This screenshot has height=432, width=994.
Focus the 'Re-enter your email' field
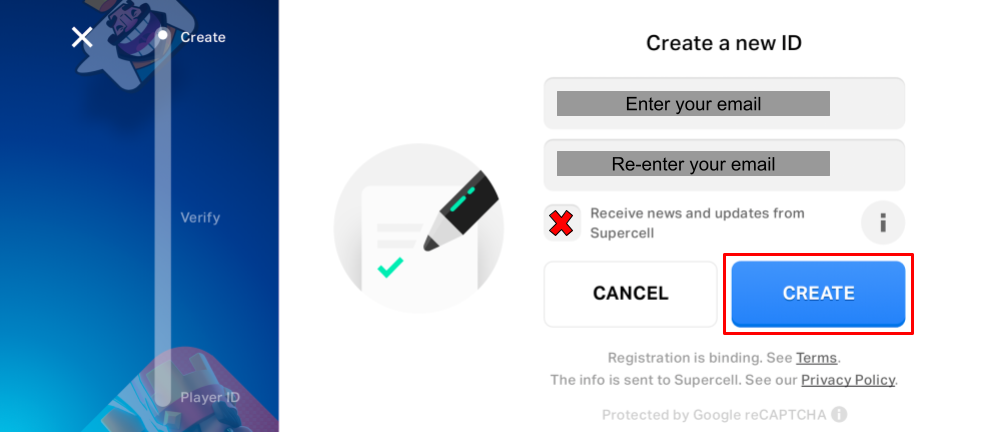tap(723, 164)
